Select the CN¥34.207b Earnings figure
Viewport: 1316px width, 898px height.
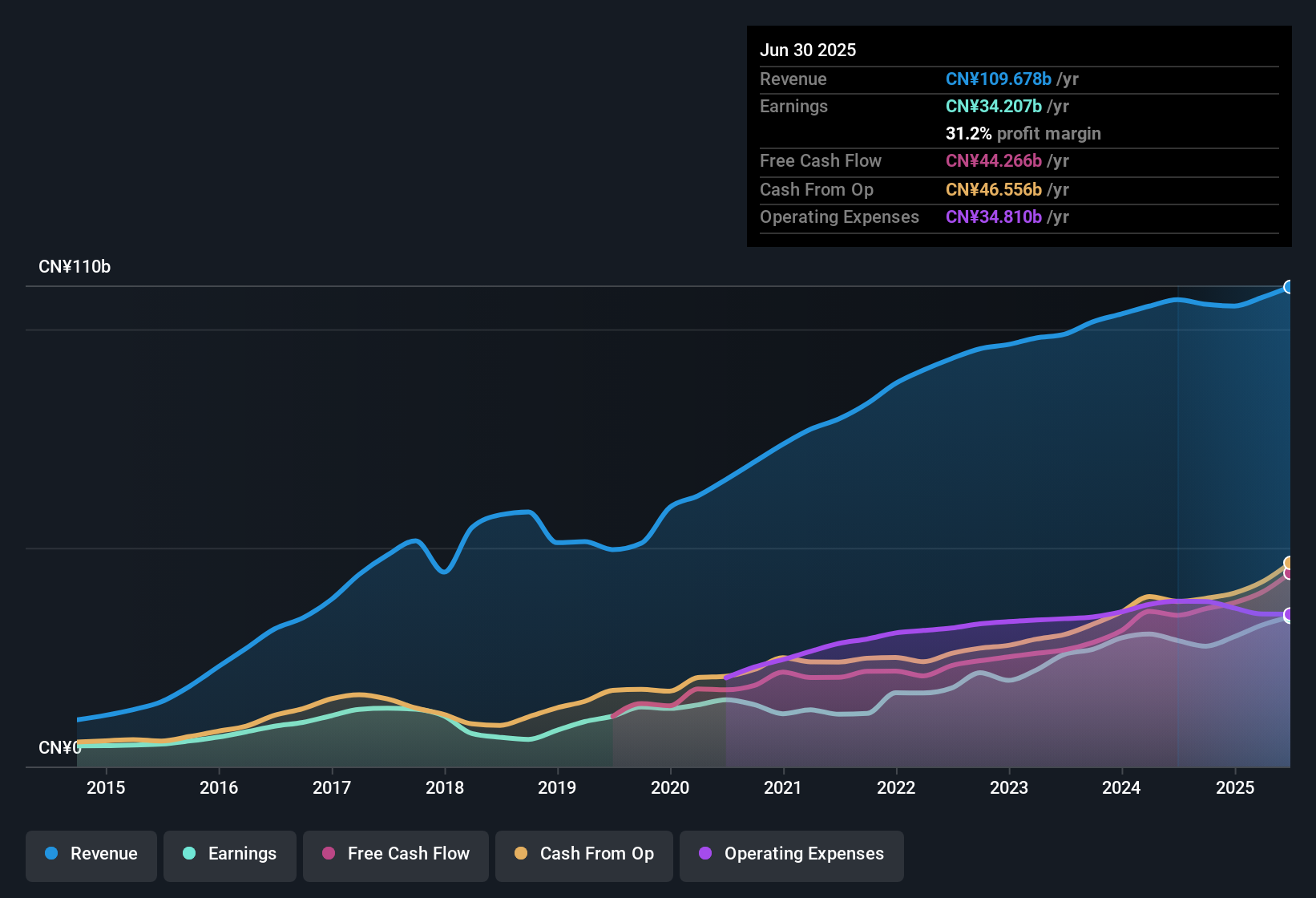click(992, 106)
